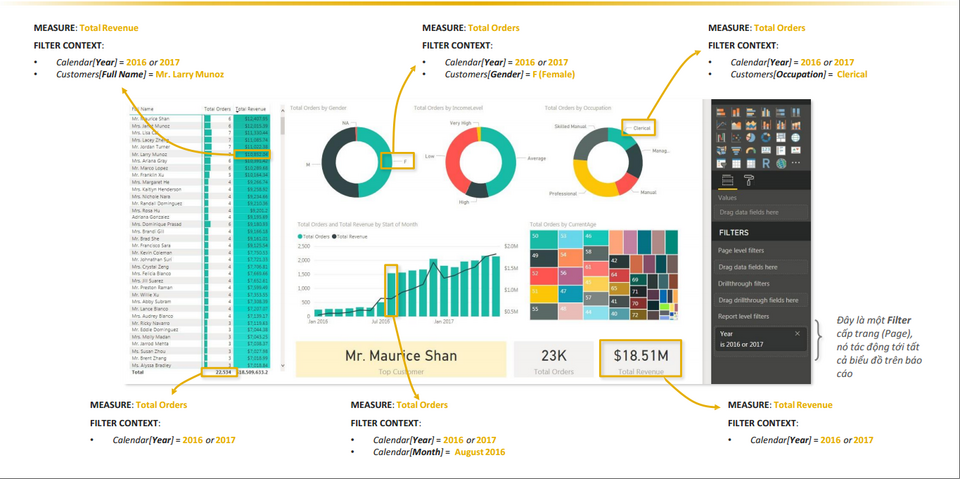Image resolution: width=960 pixels, height=479 pixels.
Task: Select the stacked bar chart visual icon
Action: (x=720, y=112)
